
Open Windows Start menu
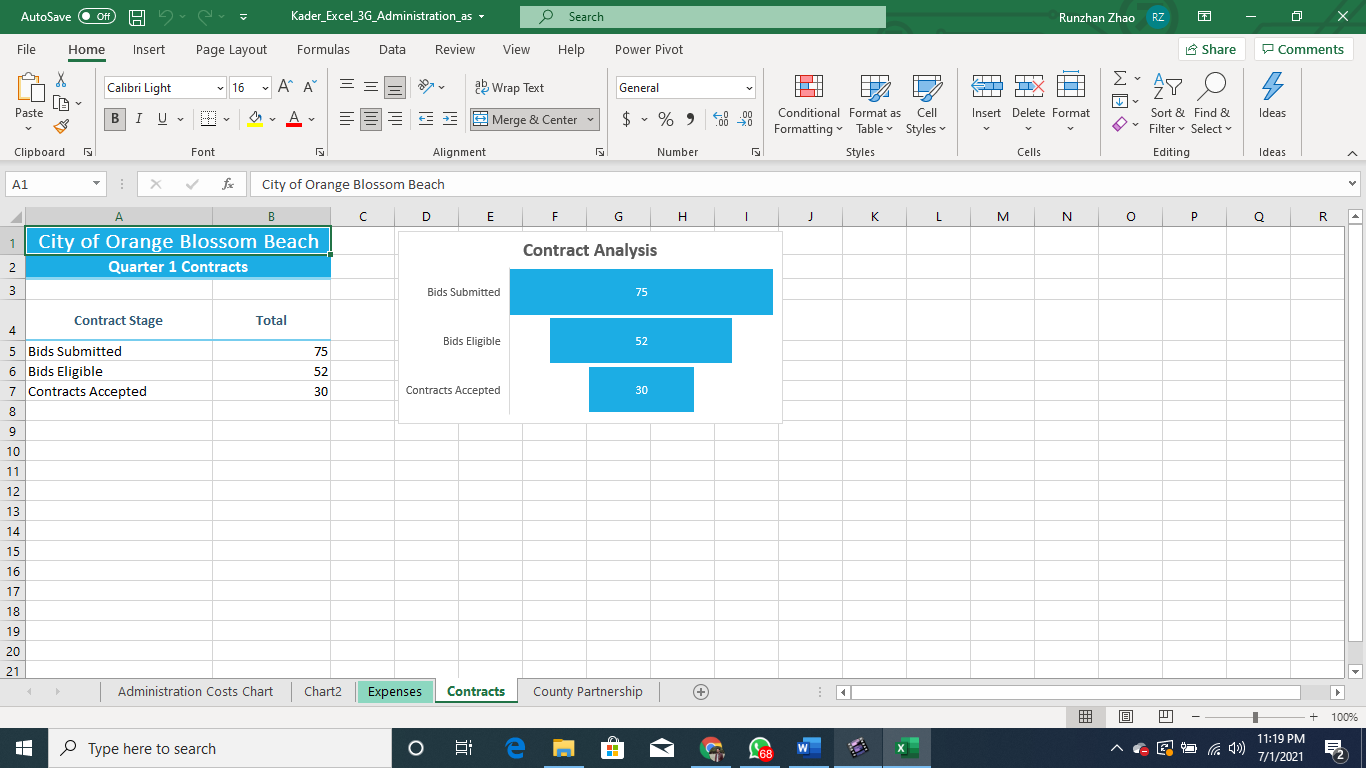tap(23, 748)
